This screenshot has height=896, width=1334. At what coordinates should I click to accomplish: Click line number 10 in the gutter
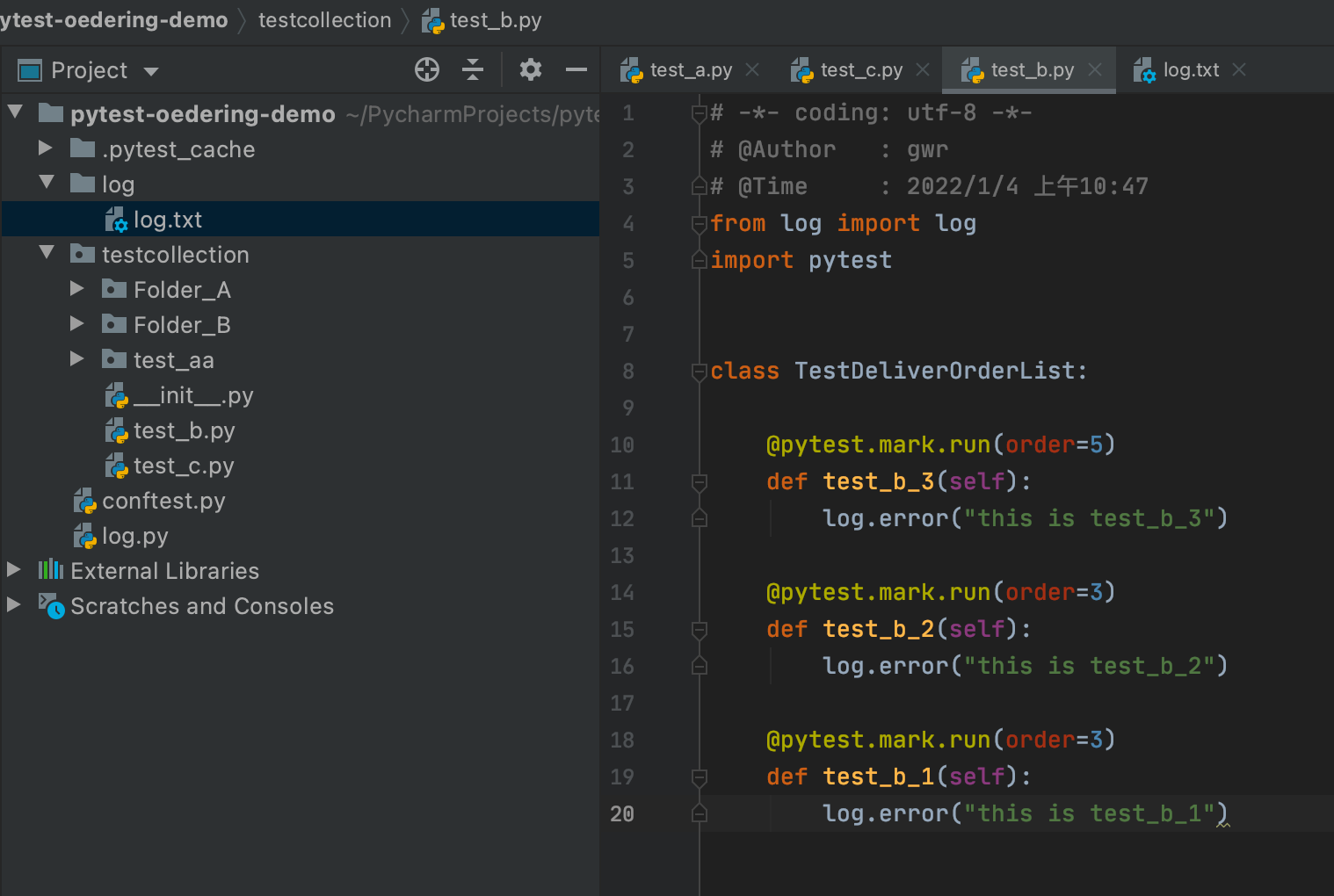click(x=622, y=444)
